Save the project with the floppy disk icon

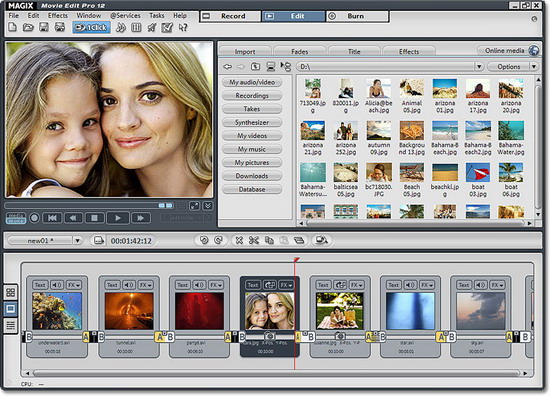[44, 27]
